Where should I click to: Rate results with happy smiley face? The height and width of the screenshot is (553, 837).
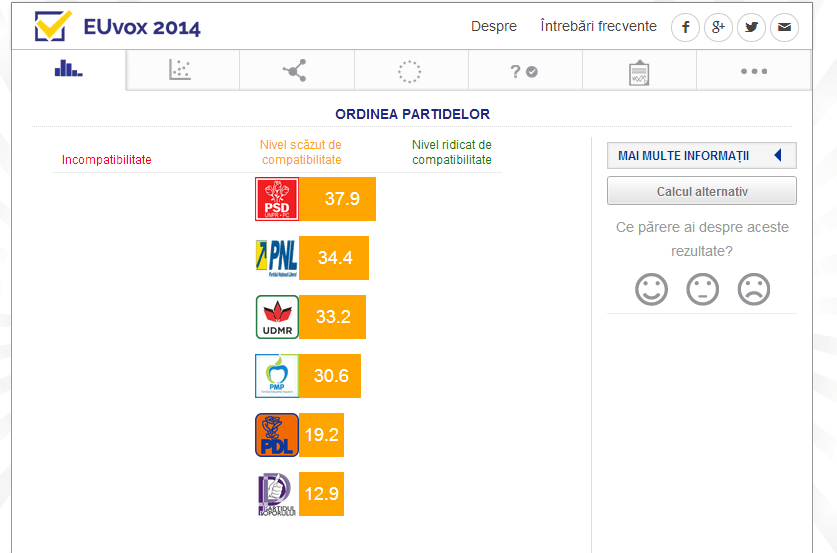[x=651, y=289]
